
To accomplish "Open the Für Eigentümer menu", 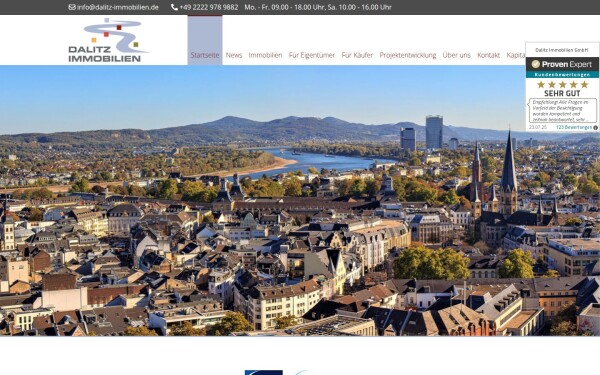I will [312, 55].
